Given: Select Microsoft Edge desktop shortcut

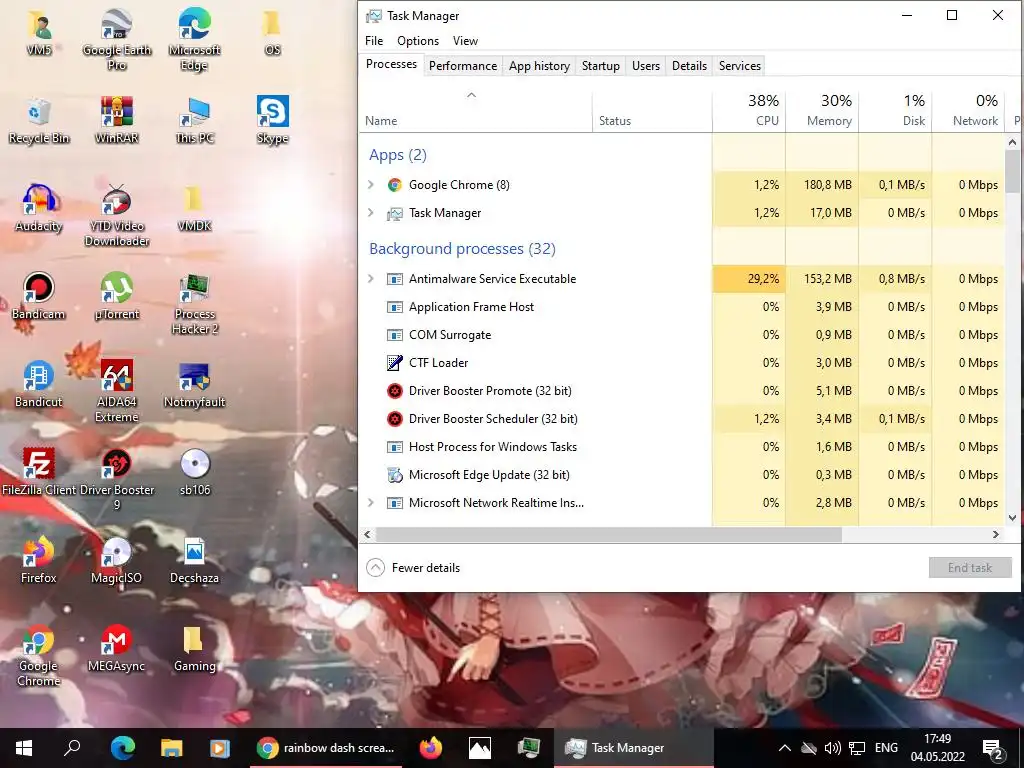Looking at the screenshot, I should point(194,39).
